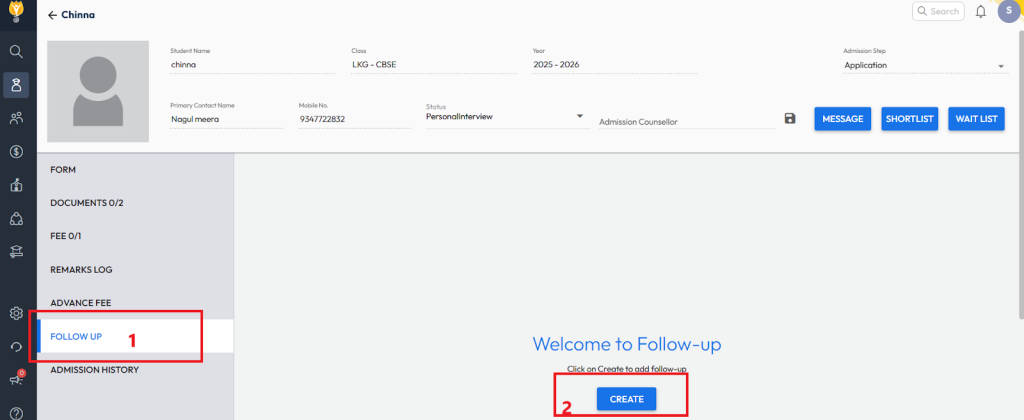Click the notification bell icon

pos(980,12)
